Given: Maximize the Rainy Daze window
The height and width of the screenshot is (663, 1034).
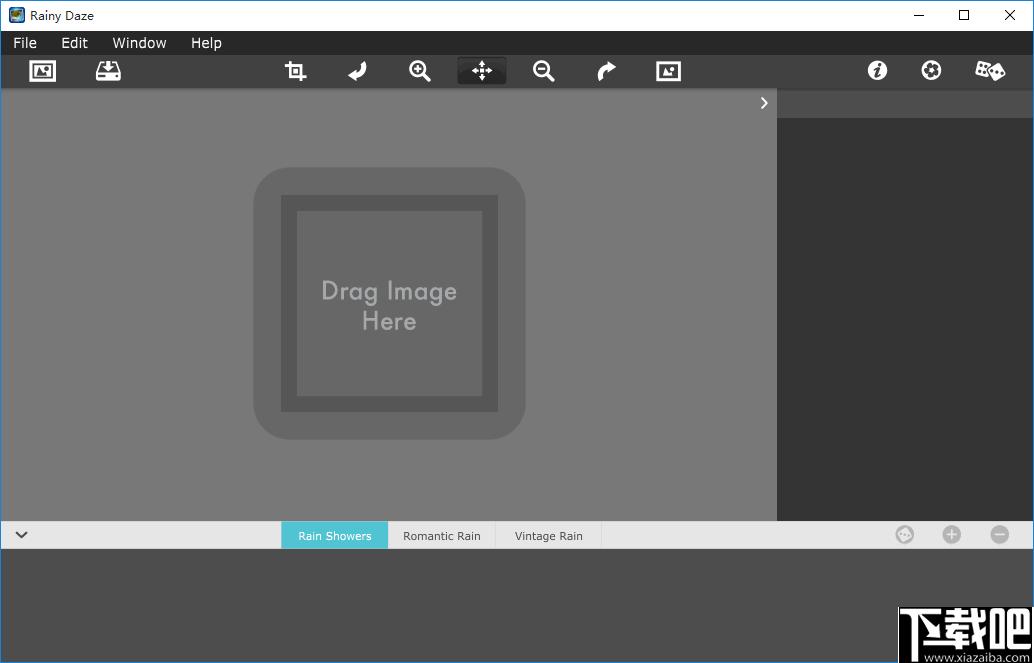Looking at the screenshot, I should tap(964, 15).
